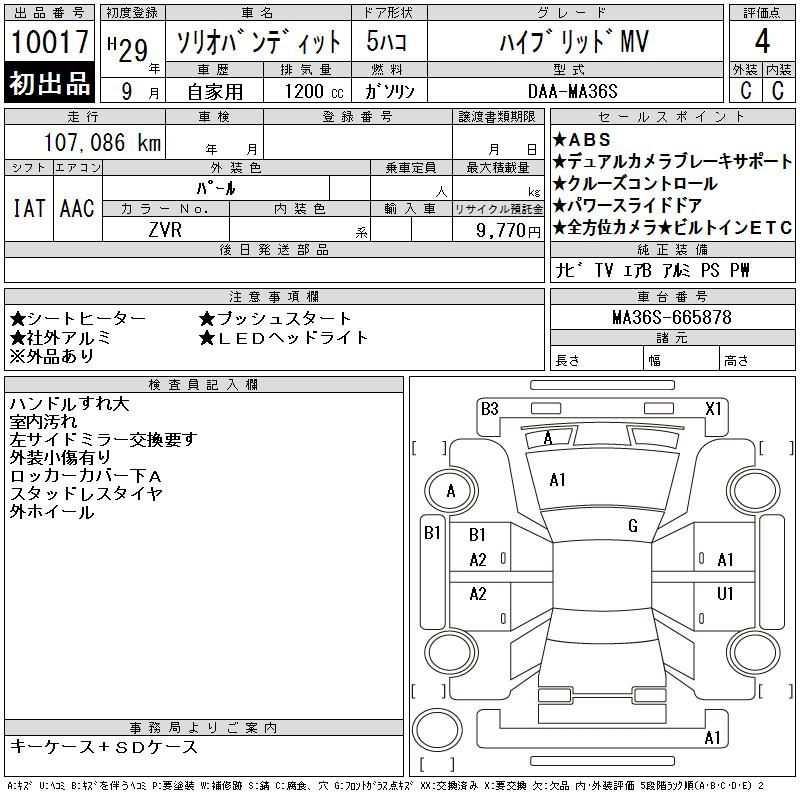Screen dimensions: 800x800
Task: Select the ※外品あり remark
Action: [52, 356]
